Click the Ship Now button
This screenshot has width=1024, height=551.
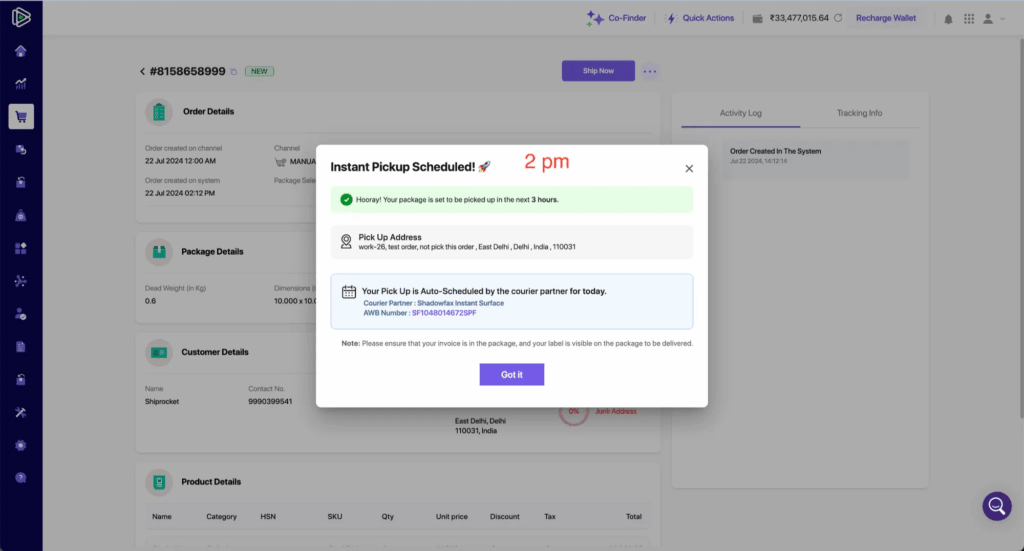point(598,71)
